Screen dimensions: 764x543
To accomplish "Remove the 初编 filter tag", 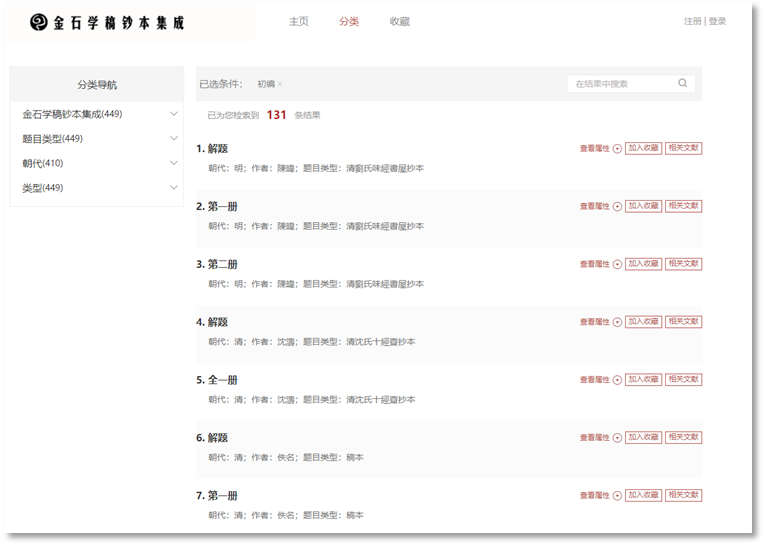I will click(x=280, y=84).
